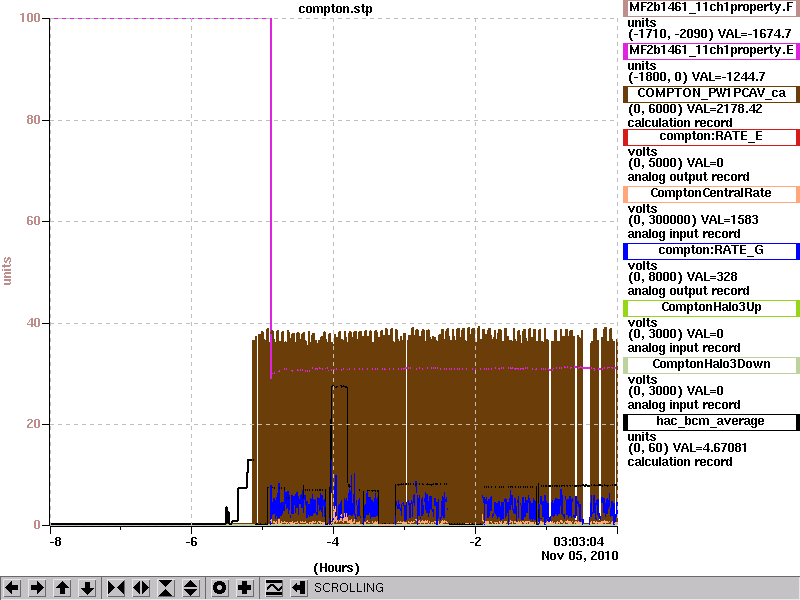Select the ComptonCentralRate curve legend

click(x=711, y=193)
